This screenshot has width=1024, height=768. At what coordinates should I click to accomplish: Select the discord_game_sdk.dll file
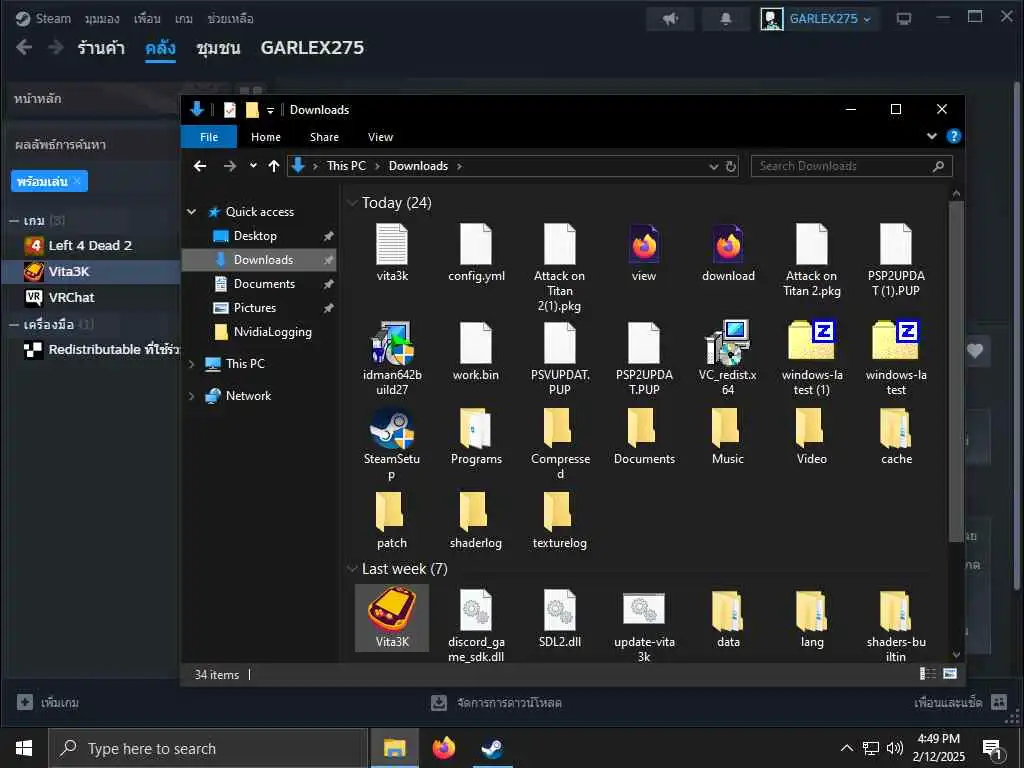click(476, 626)
